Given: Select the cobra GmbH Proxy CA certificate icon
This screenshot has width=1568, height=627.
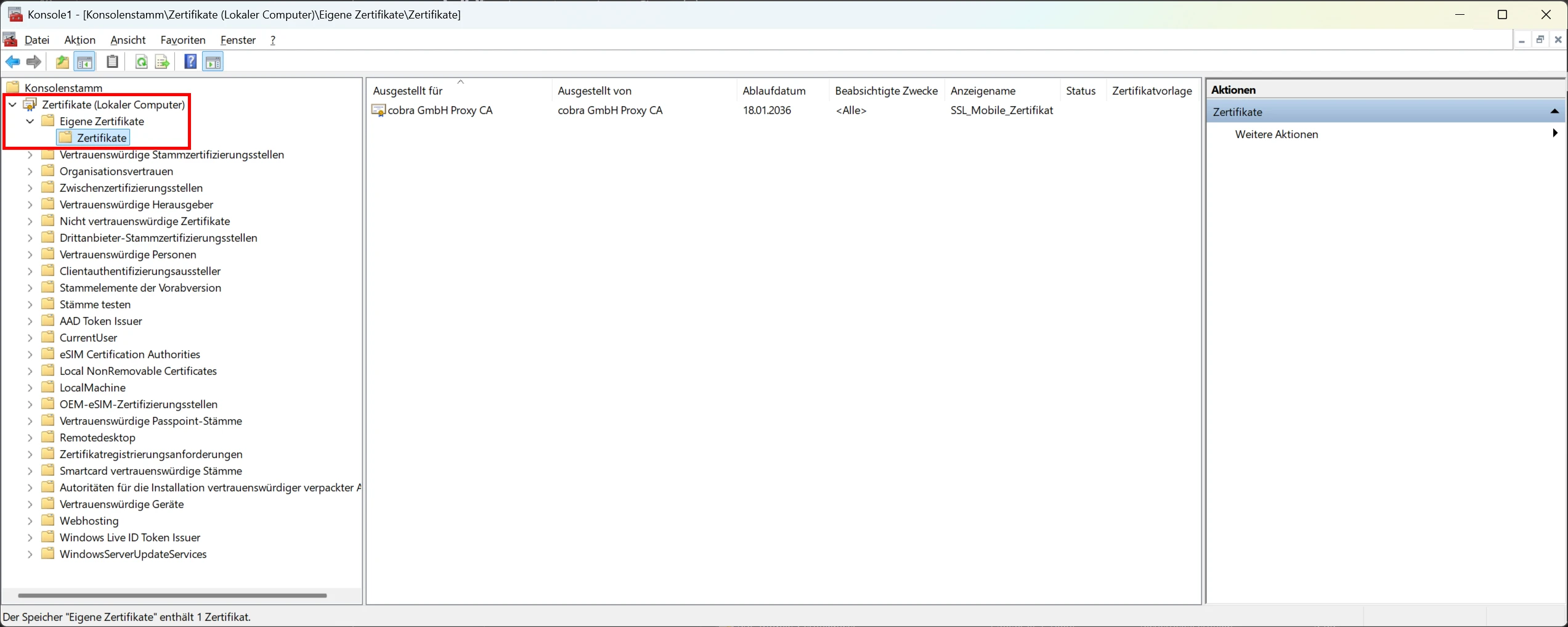Looking at the screenshot, I should click(378, 110).
